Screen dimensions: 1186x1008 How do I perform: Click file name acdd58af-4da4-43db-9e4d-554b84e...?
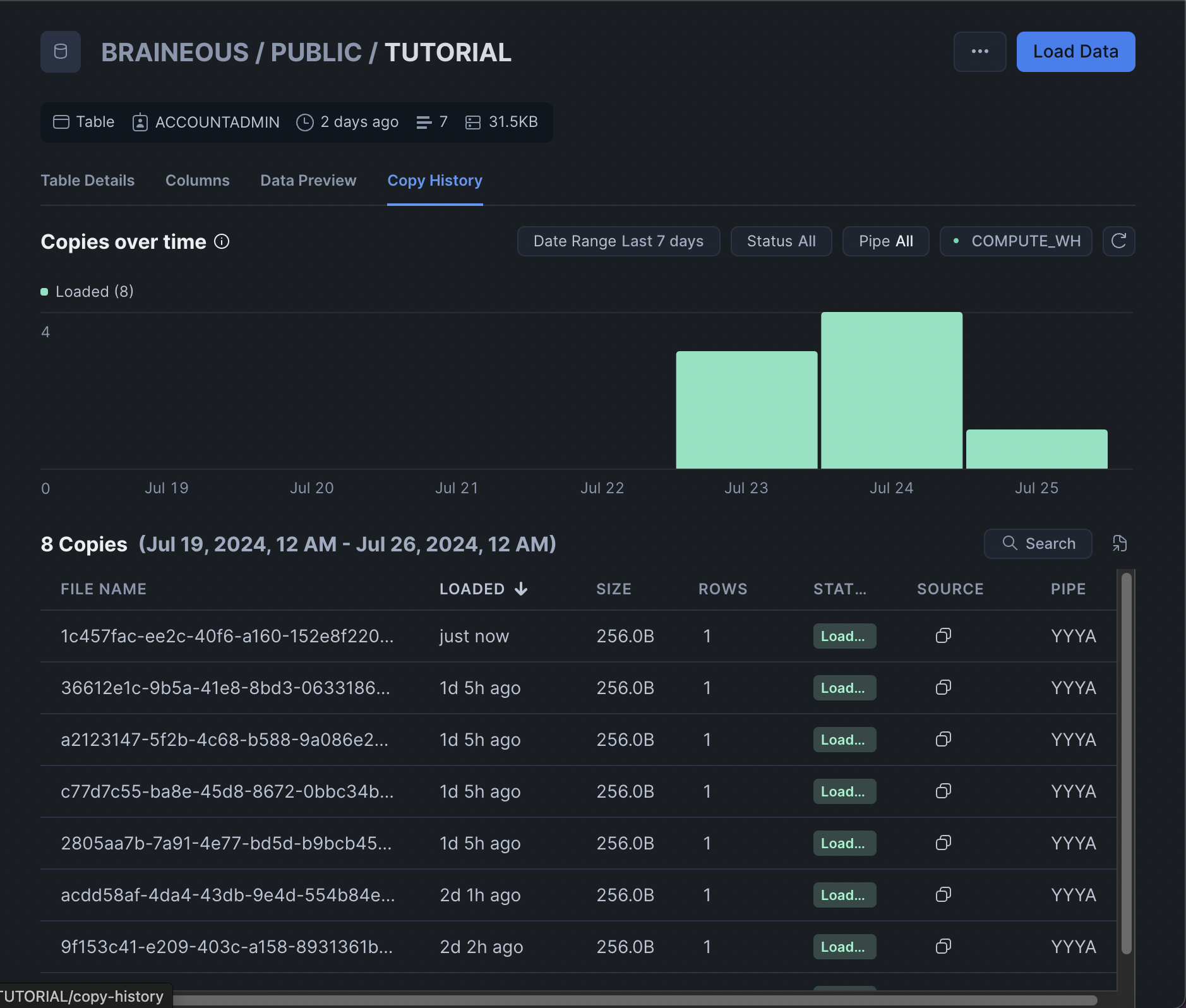(x=228, y=895)
